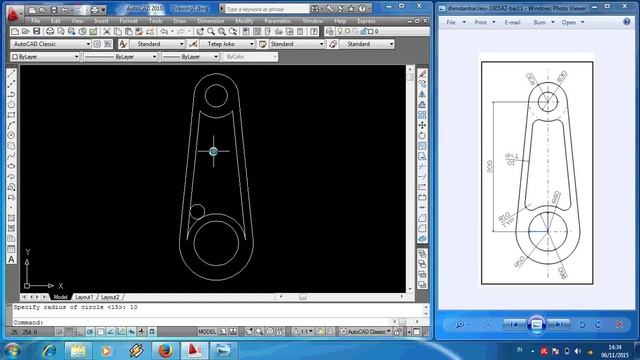Select the Explode modify tool
640x360 pixels.
pos(422,239)
